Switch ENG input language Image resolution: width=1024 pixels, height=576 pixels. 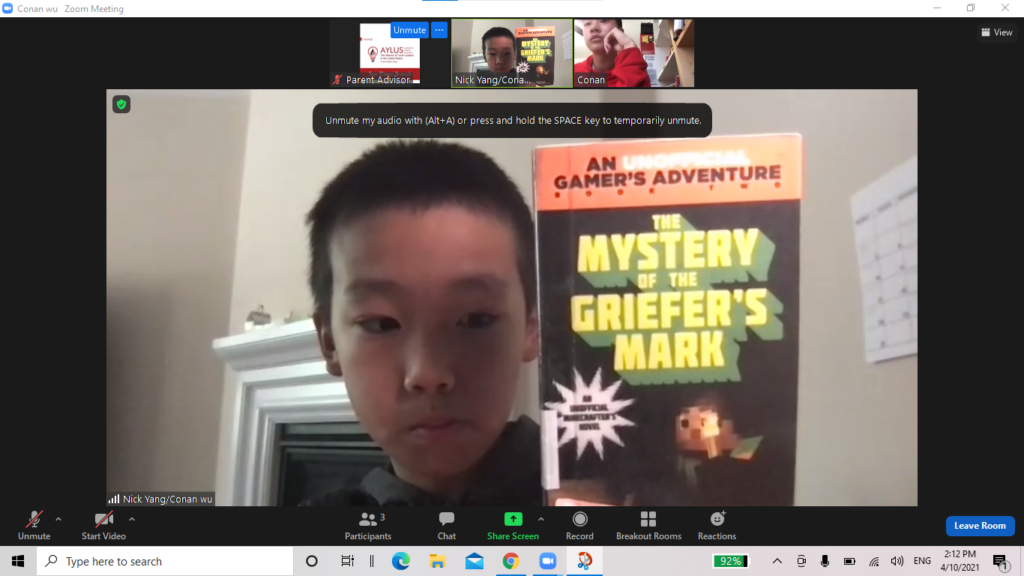[x=922, y=561]
